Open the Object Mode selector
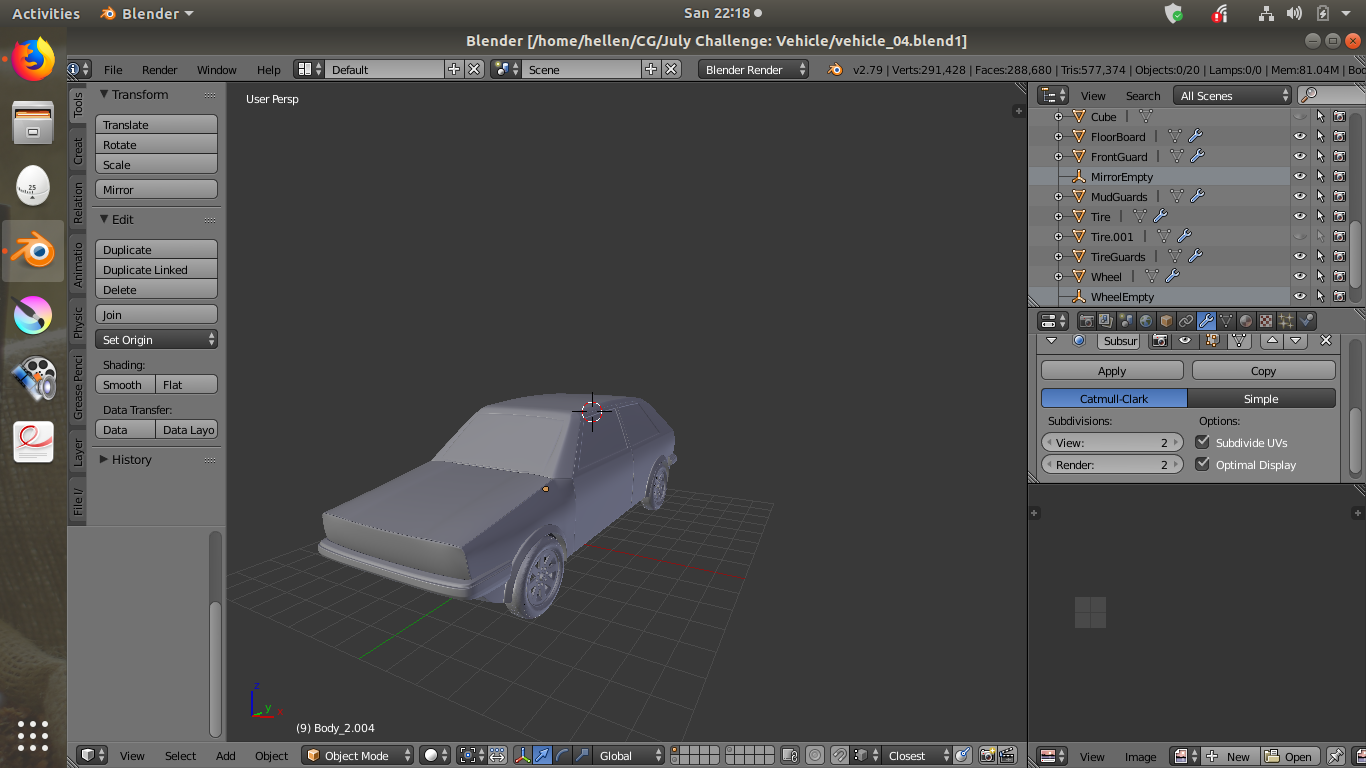Image resolution: width=1366 pixels, height=768 pixels. click(x=358, y=756)
